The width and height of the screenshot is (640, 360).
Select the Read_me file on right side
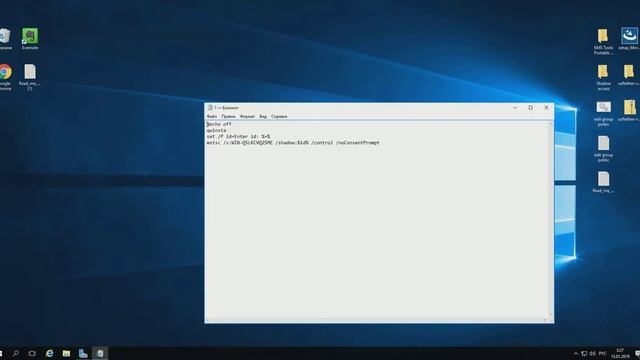click(x=603, y=182)
